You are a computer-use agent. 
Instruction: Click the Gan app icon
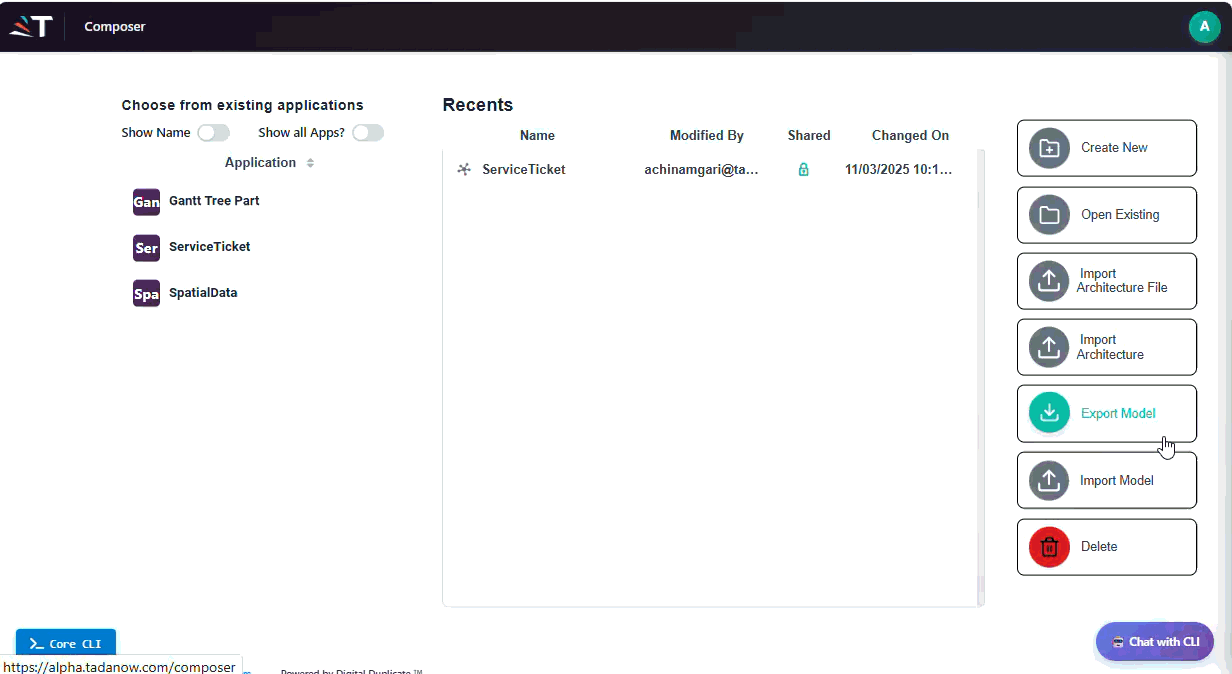coord(146,202)
